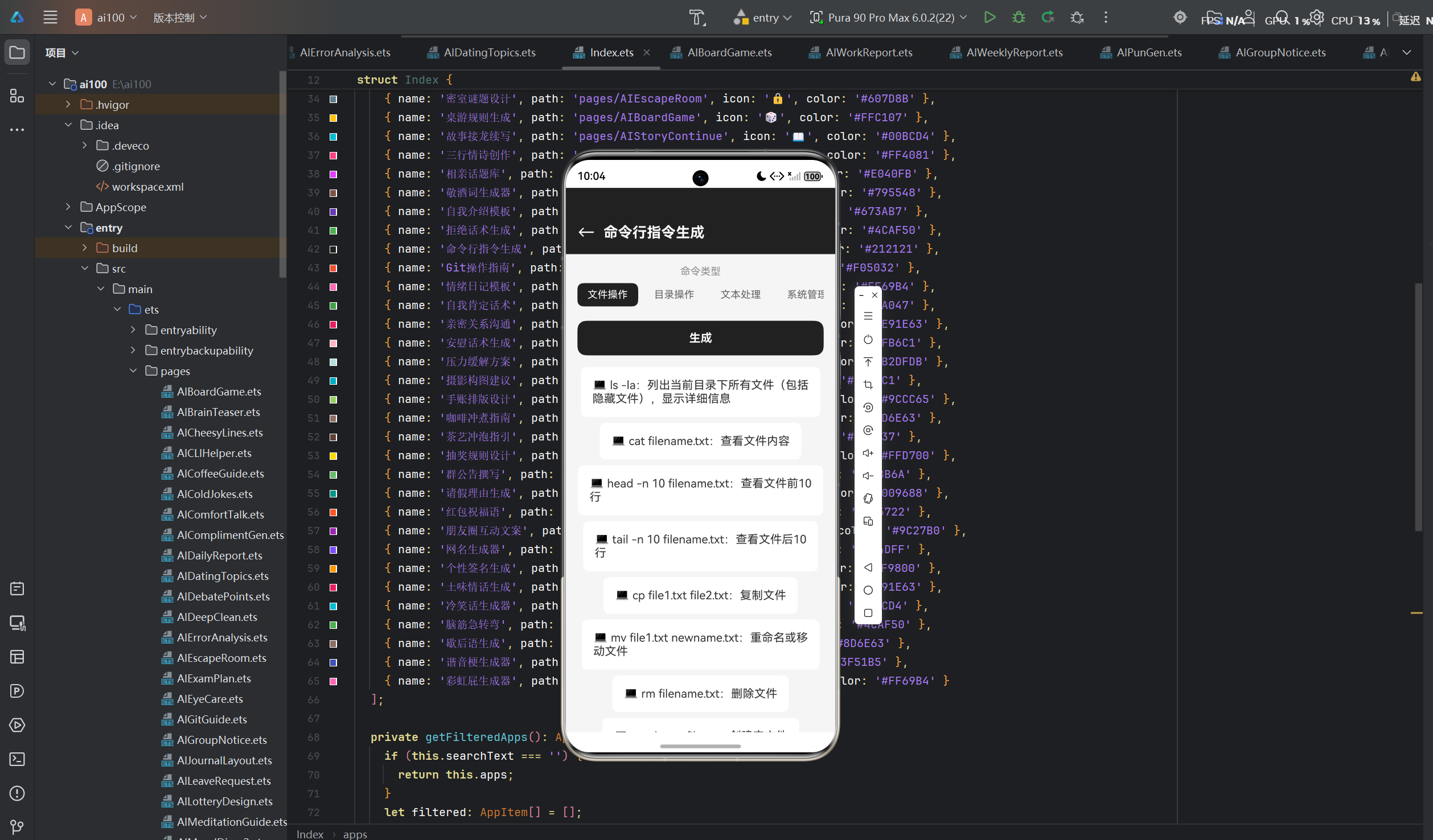Select 文件操作 command type chip

tap(607, 294)
